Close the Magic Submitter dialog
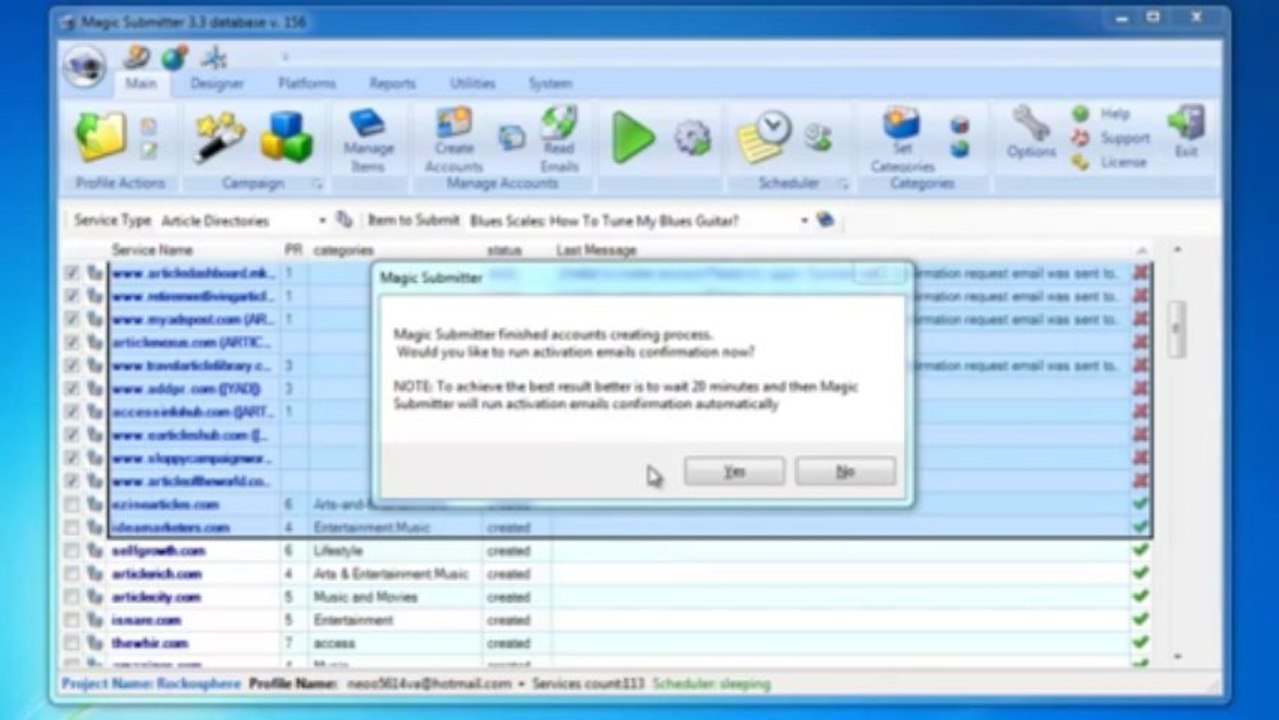The width and height of the screenshot is (1279, 720). pyautogui.click(x=880, y=275)
